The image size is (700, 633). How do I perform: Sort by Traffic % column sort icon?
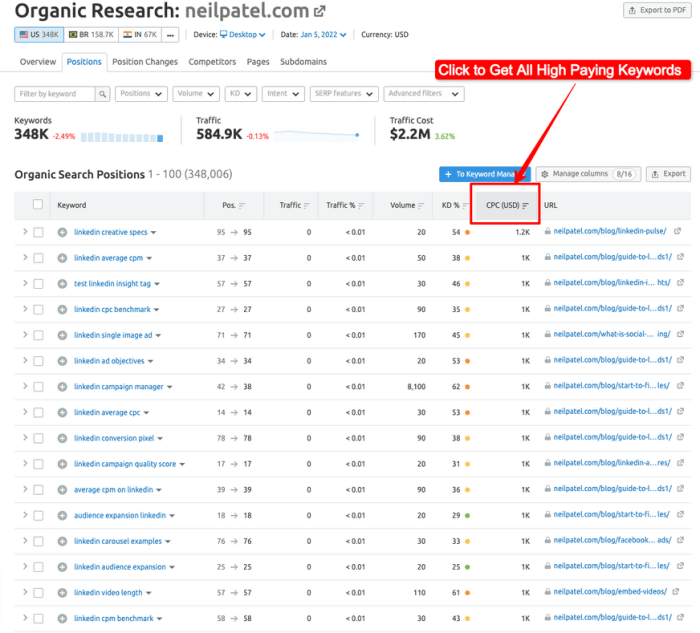tap(361, 206)
